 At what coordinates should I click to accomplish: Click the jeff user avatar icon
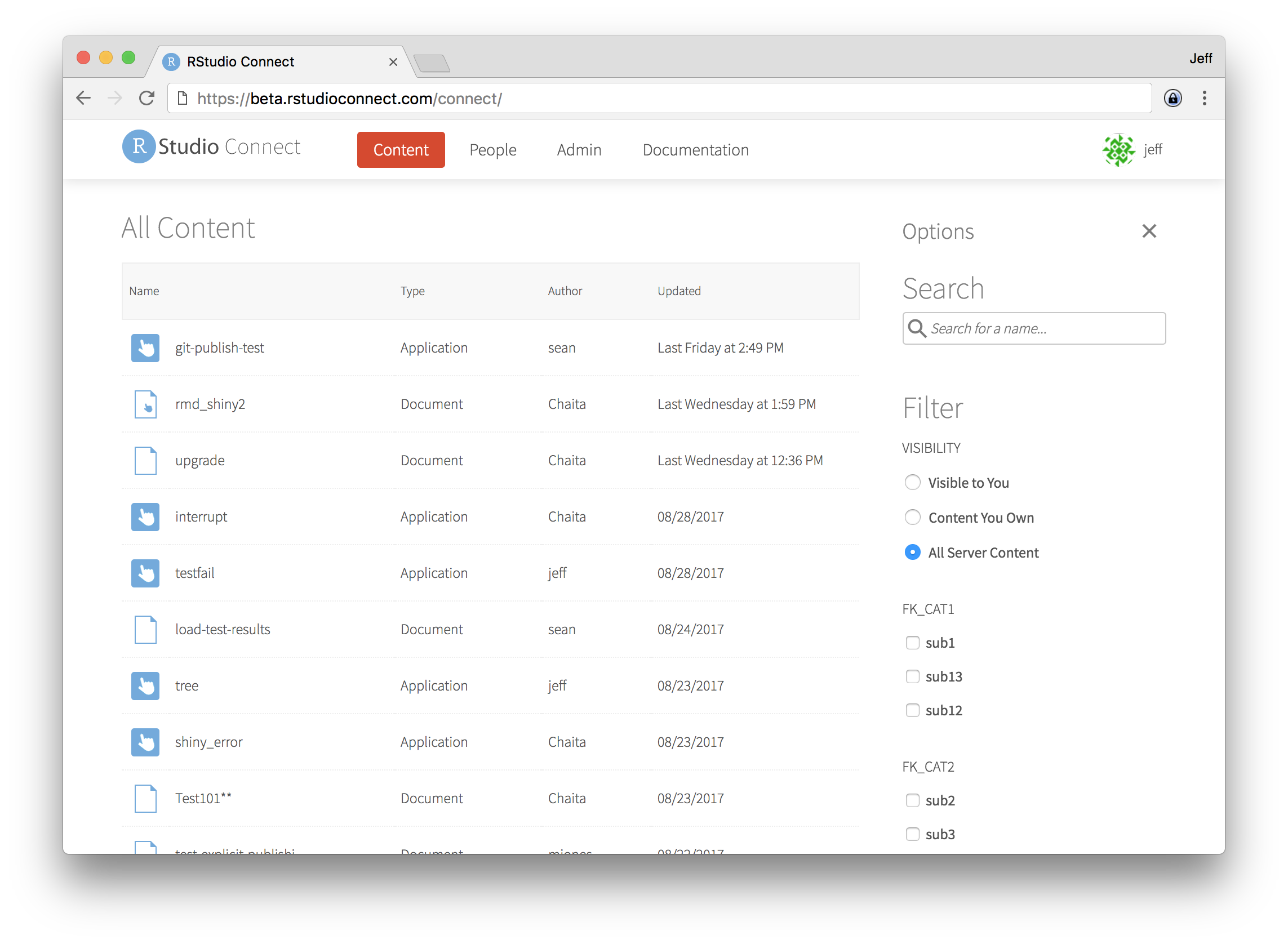(1118, 150)
